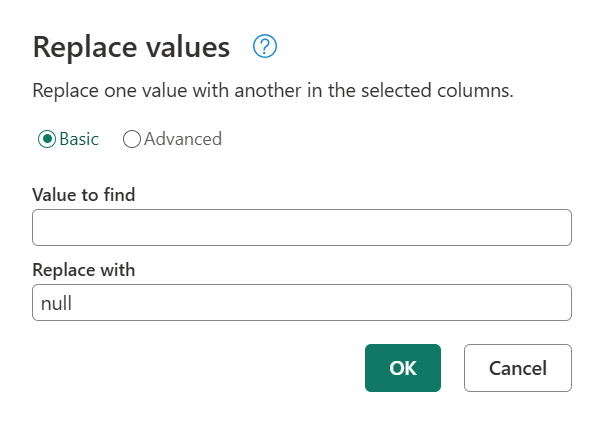Dismiss the dialog using Cancel

click(x=517, y=368)
